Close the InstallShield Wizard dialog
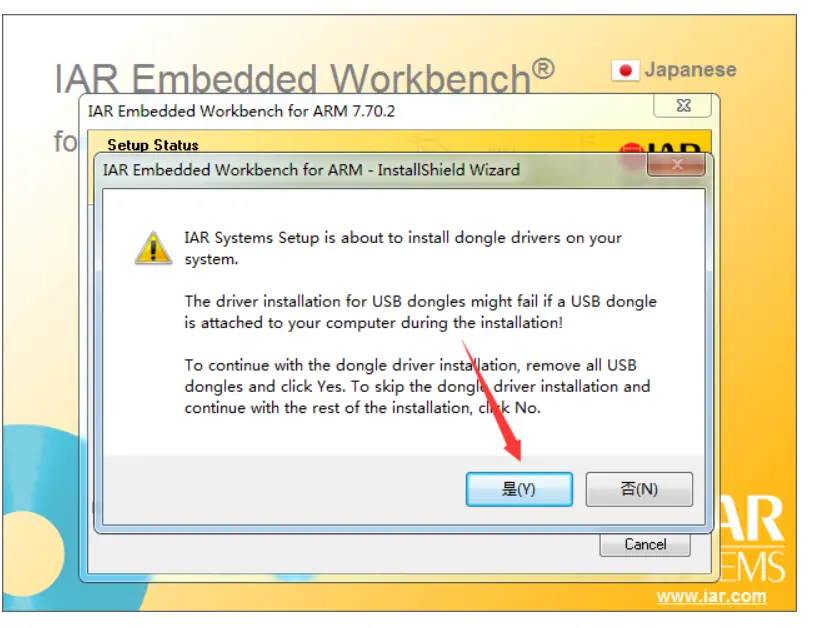The image size is (823, 628). [x=677, y=165]
